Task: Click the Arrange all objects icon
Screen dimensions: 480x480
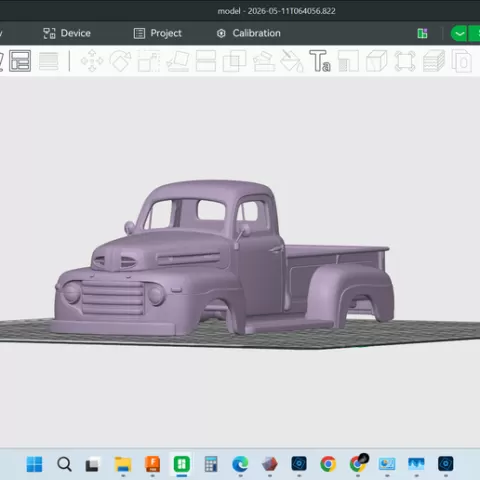Action: pyautogui.click(x=20, y=61)
